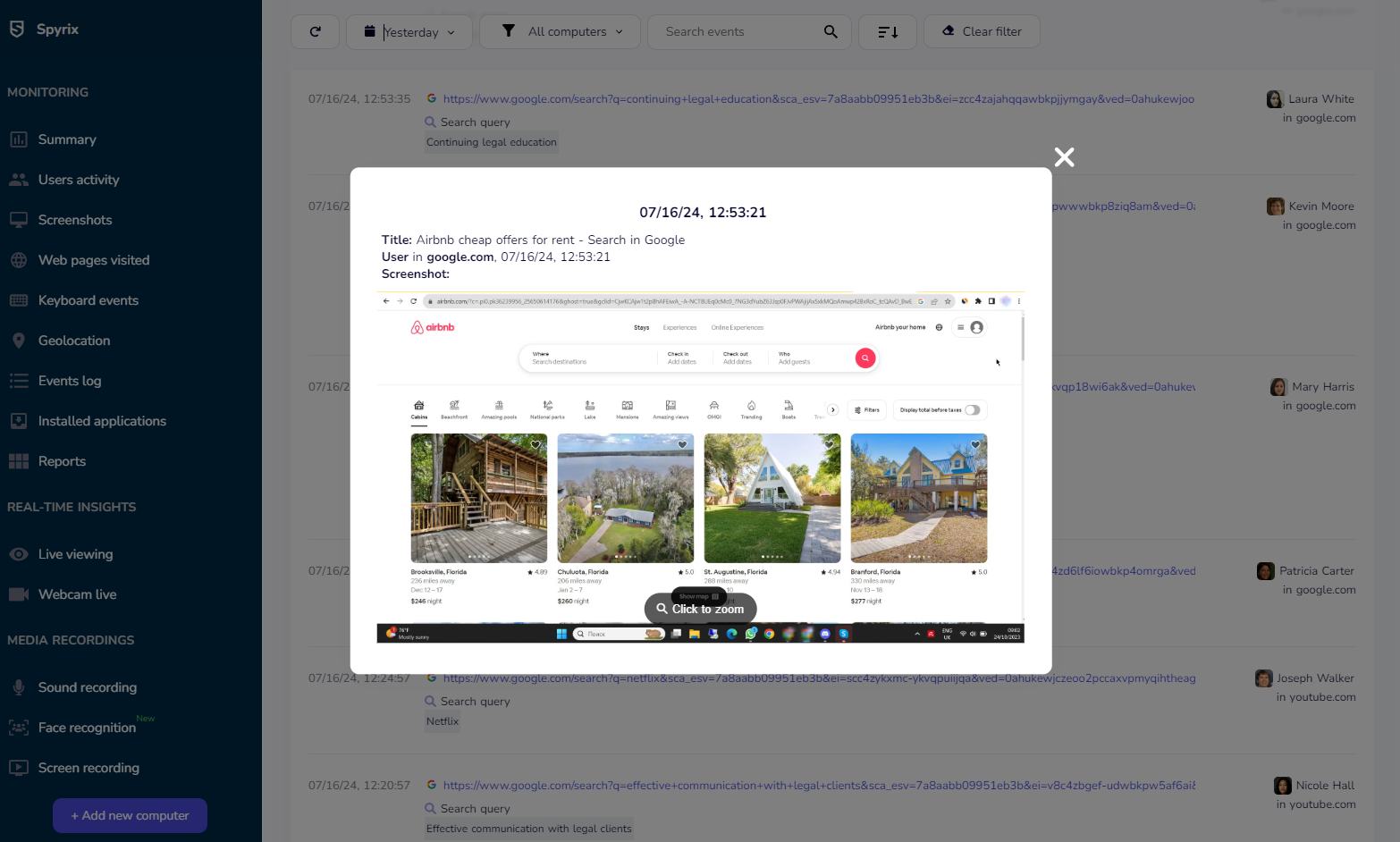
Task: Click the Geolocation pin icon
Action: pyautogui.click(x=19, y=341)
